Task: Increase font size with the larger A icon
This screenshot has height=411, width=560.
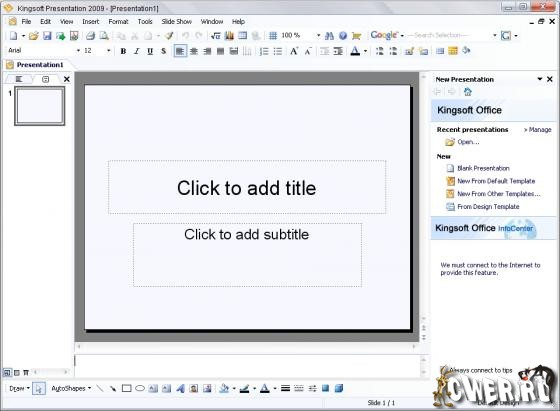Action: 294,51
